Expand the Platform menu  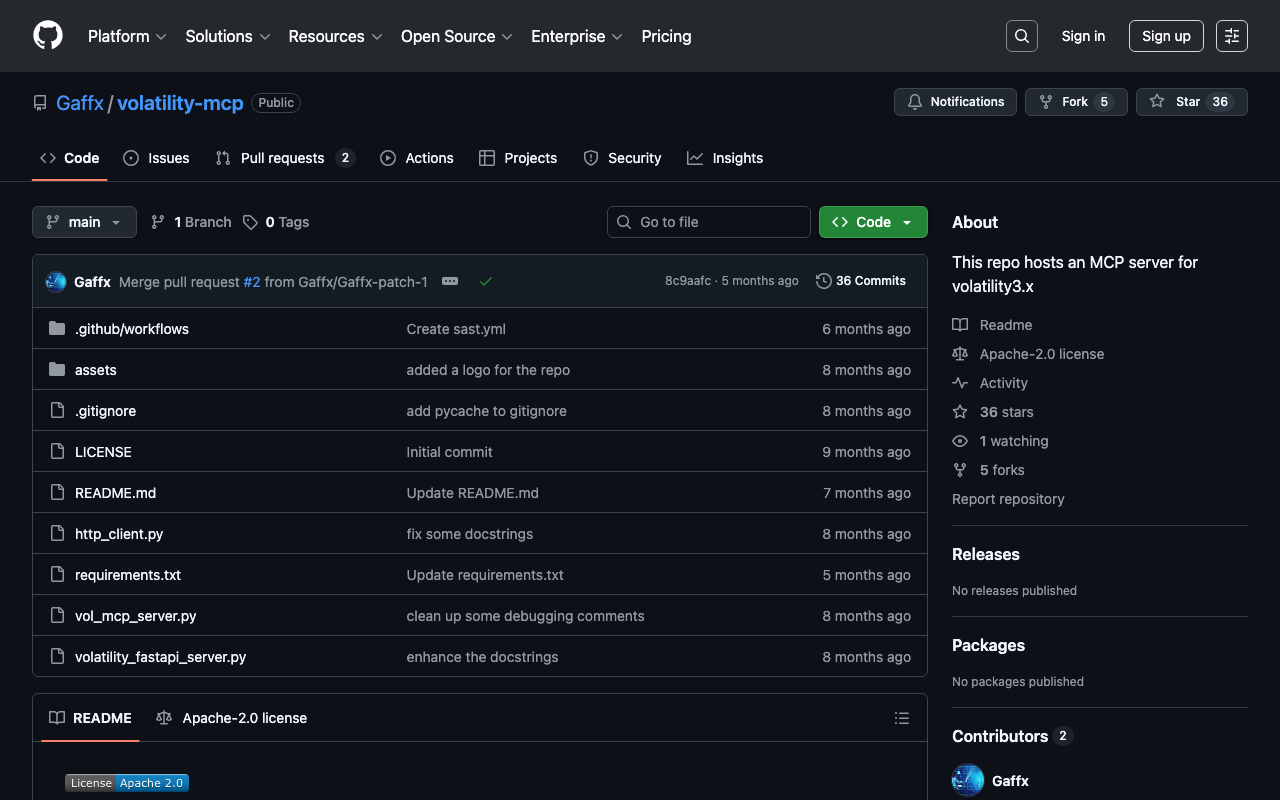point(127,36)
